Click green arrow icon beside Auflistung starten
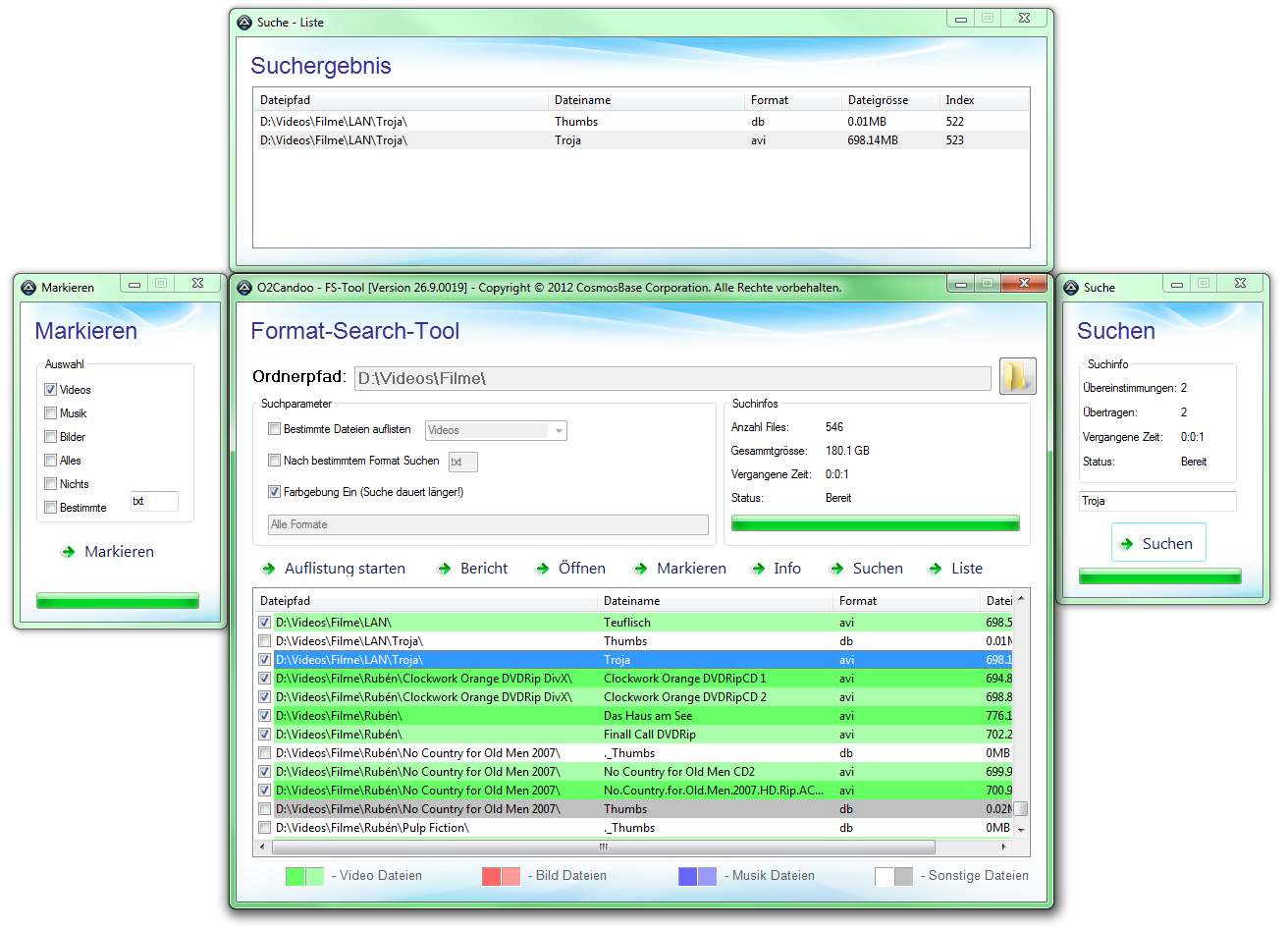1288x930 pixels. tap(268, 569)
